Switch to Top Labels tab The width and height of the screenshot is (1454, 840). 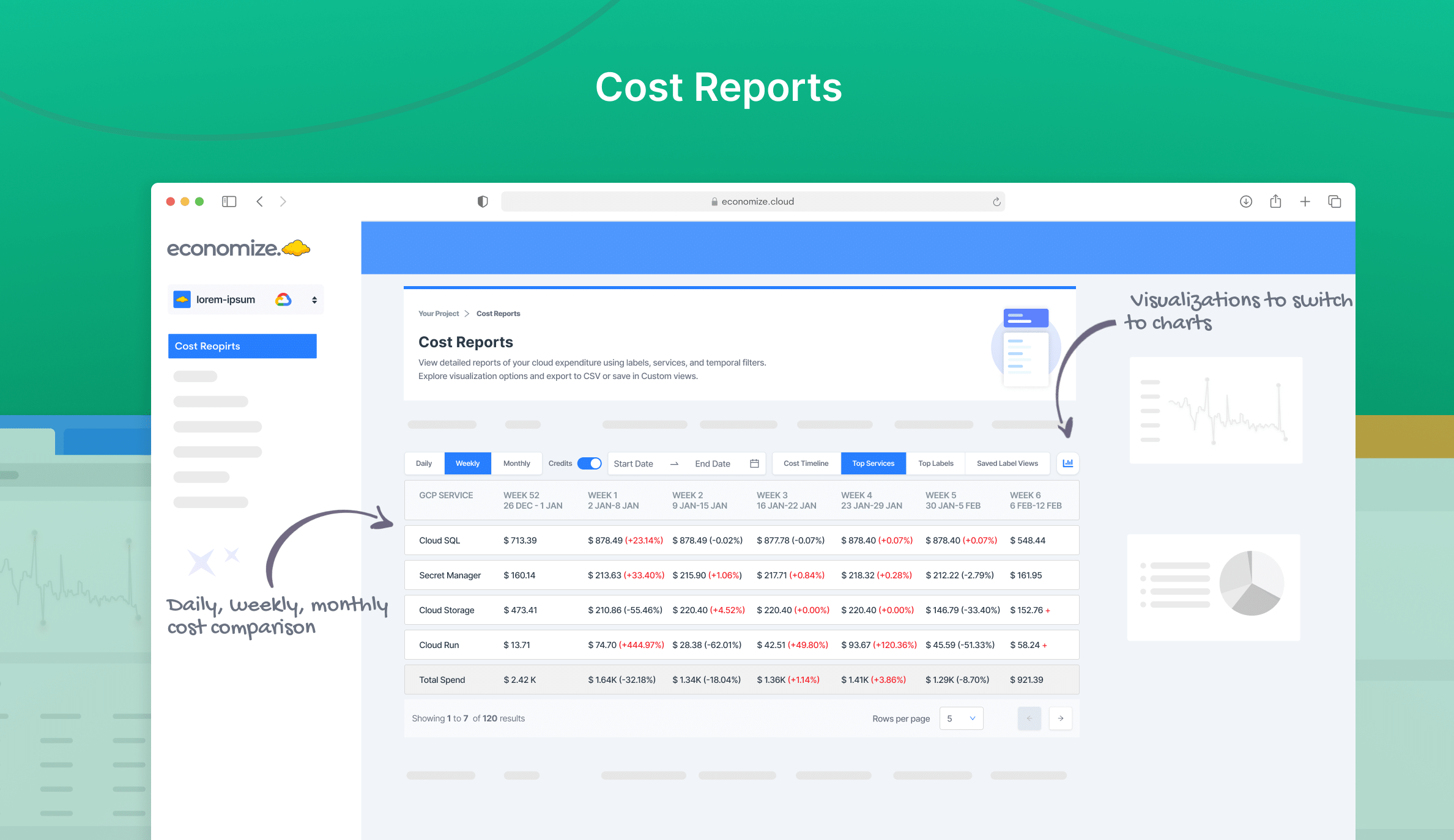[x=935, y=463]
